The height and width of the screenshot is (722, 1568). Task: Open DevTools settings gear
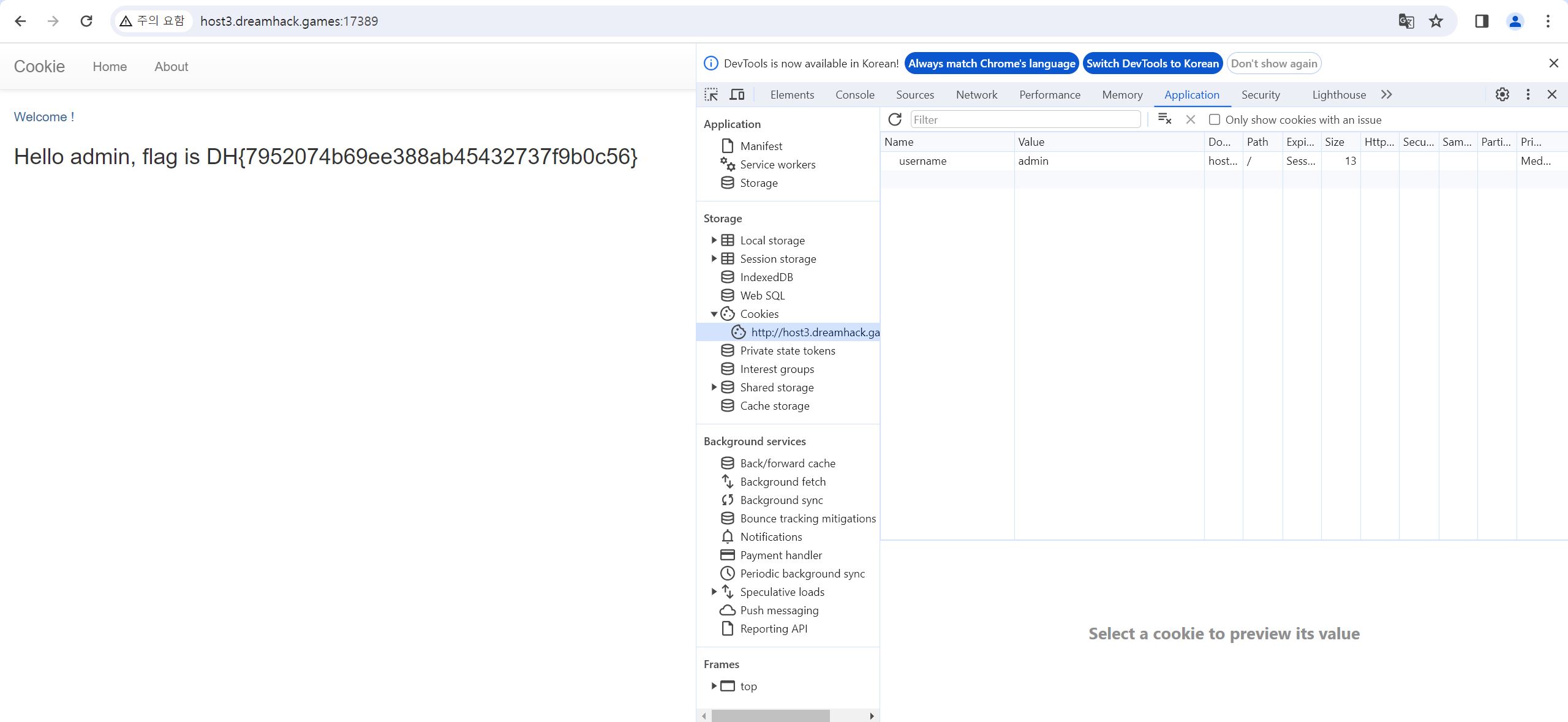1502,94
